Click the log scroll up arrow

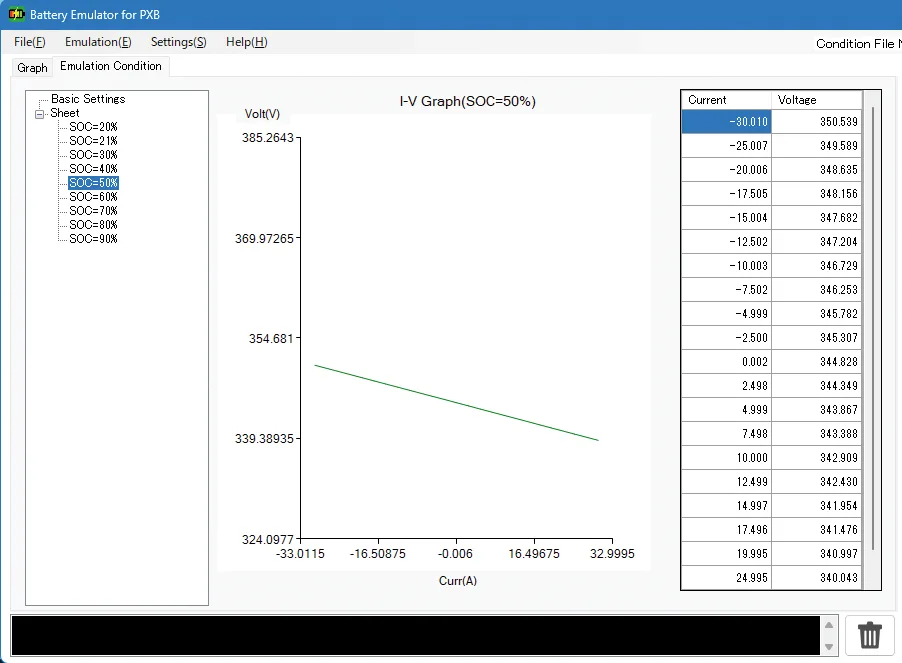click(829, 625)
